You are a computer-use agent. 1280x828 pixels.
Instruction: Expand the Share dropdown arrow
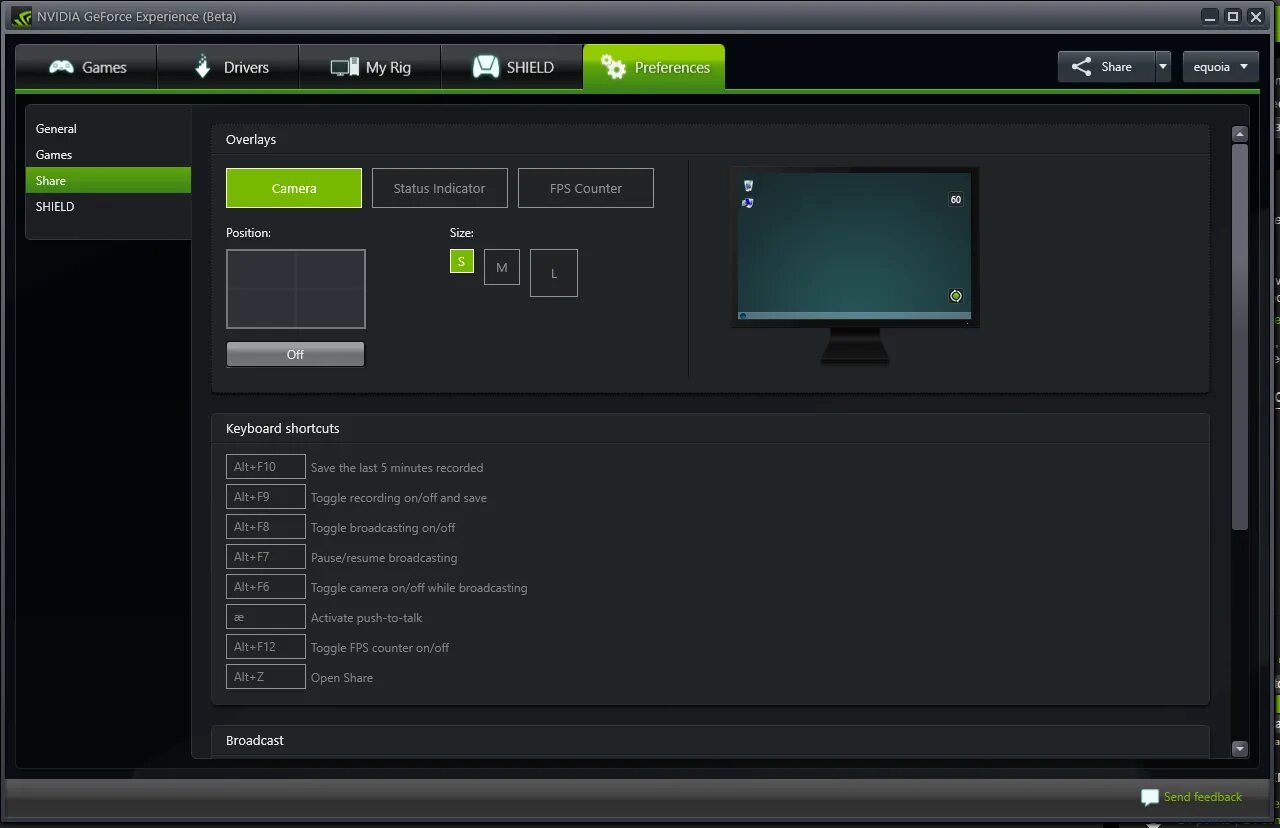tap(1162, 67)
